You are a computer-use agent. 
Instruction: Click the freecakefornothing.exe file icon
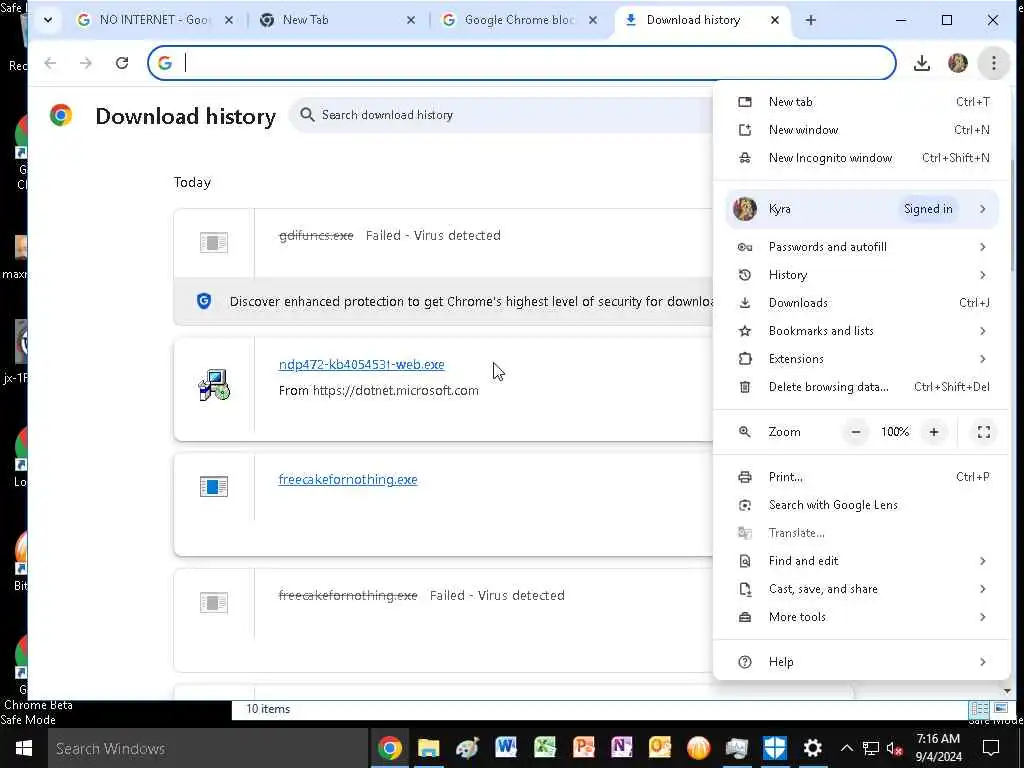[x=214, y=487]
